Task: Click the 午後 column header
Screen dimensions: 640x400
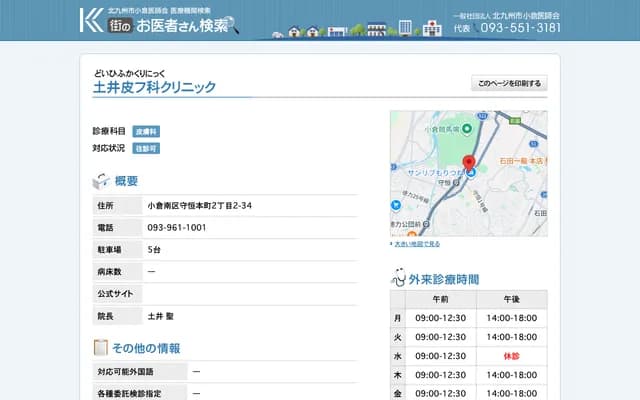Action: tap(511, 299)
